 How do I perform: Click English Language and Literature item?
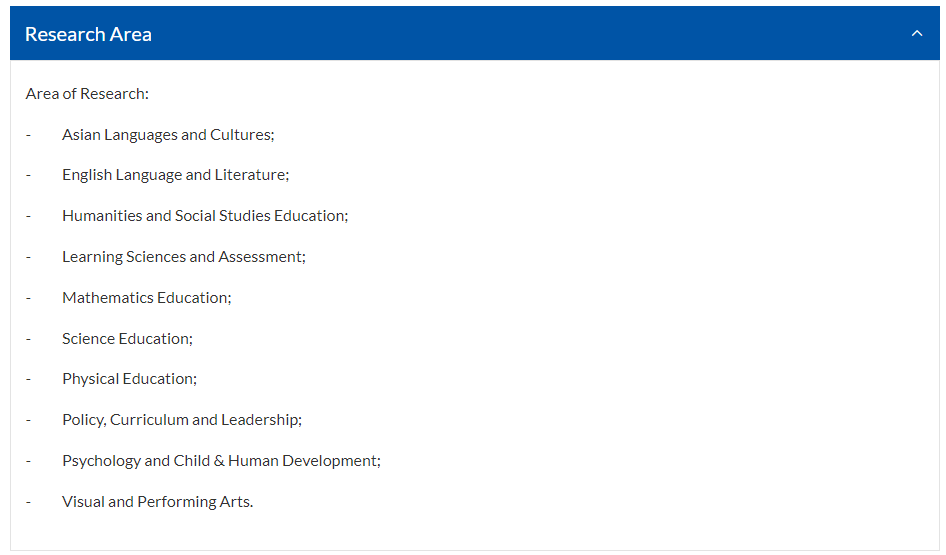(x=176, y=175)
